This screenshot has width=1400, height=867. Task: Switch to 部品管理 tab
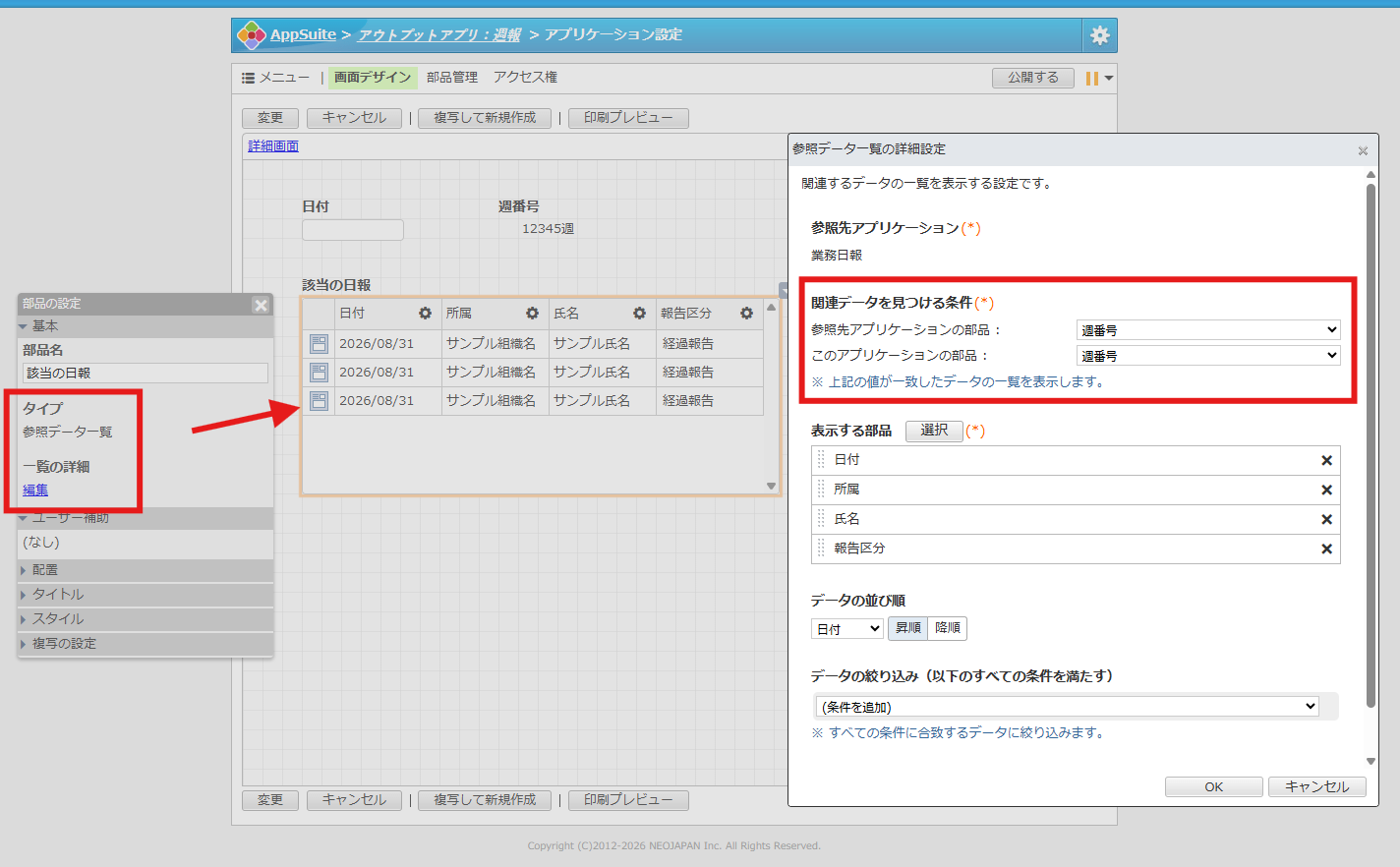(x=452, y=77)
